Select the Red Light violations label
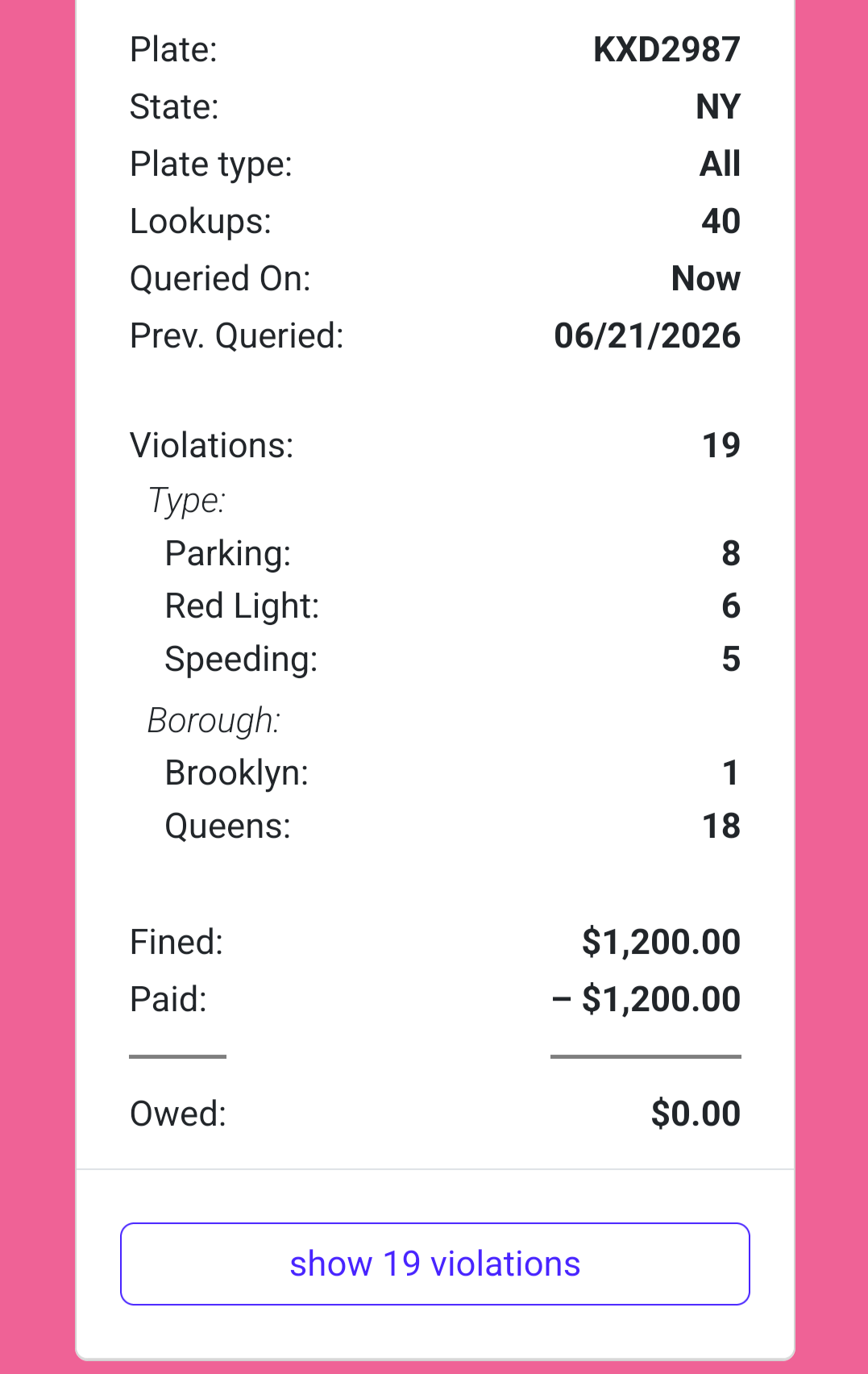The height and width of the screenshot is (1374, 868). click(x=242, y=606)
